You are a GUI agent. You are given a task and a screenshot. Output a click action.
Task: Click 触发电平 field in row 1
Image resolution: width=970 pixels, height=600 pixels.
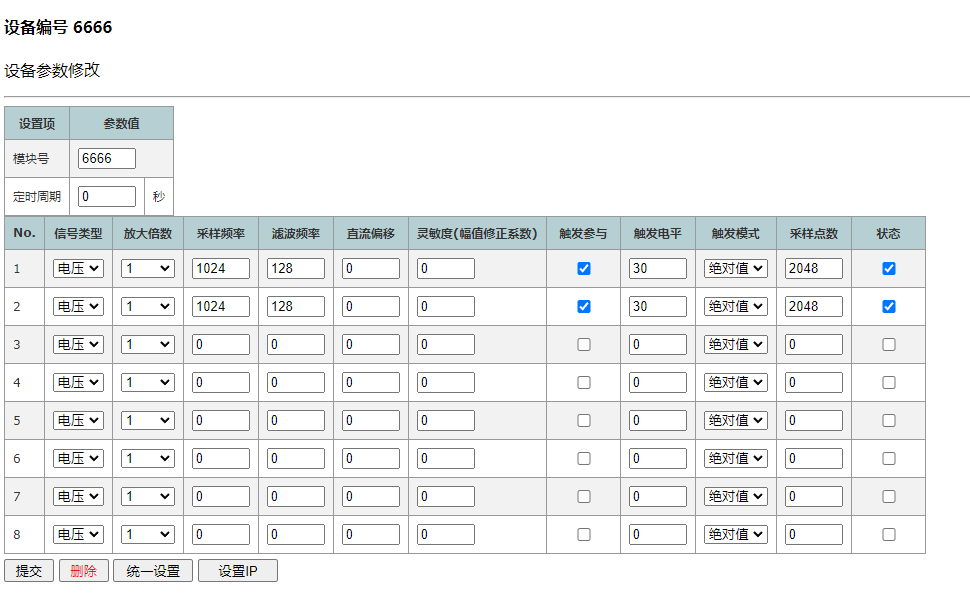click(x=657, y=269)
